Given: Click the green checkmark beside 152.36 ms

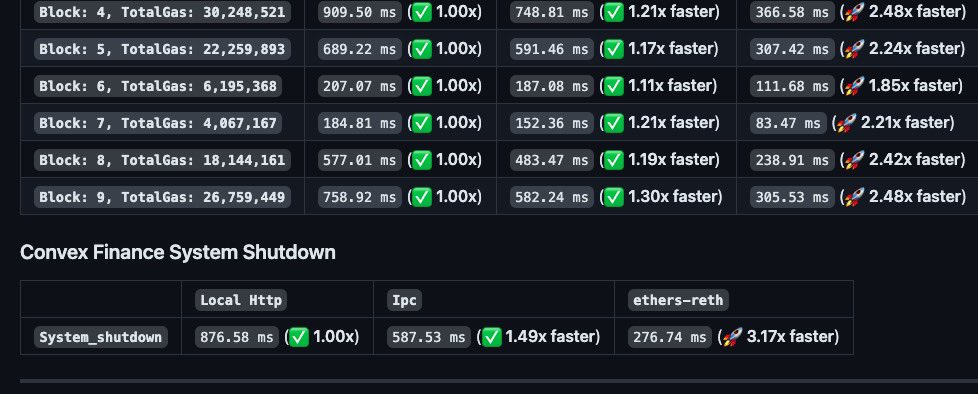Looking at the screenshot, I should 614,123.
